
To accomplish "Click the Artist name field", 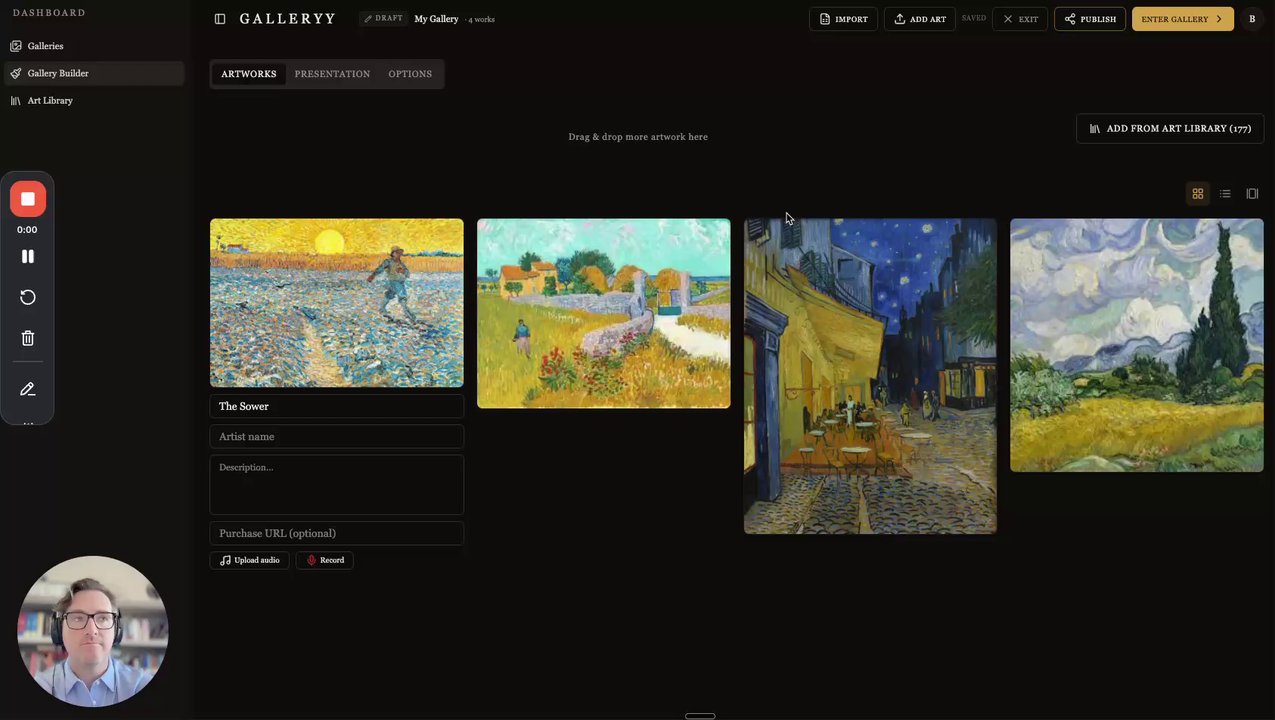I will tap(337, 436).
